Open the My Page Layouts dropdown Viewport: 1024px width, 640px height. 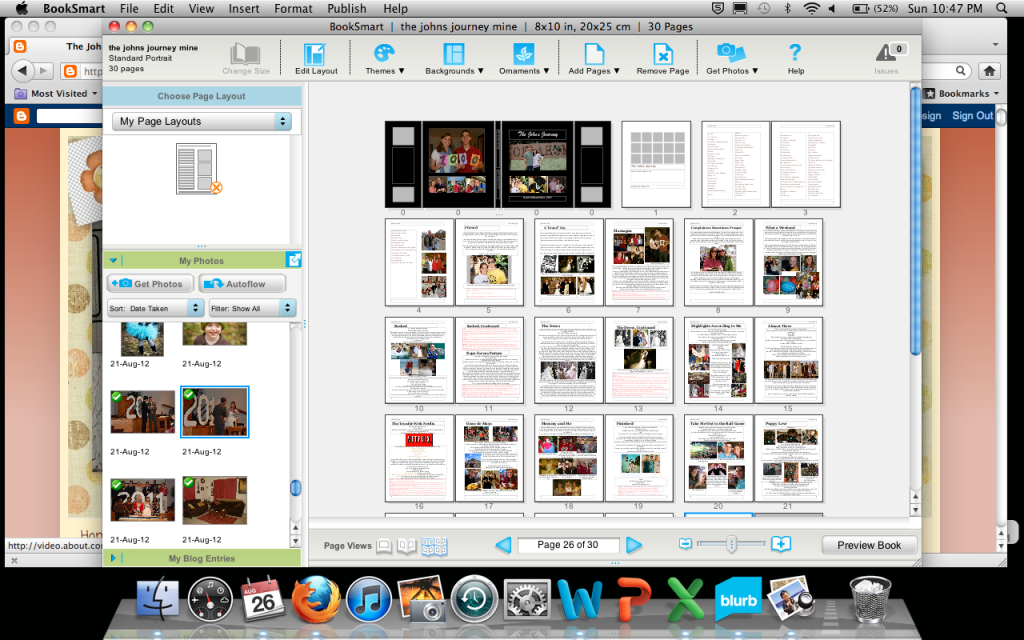click(201, 121)
